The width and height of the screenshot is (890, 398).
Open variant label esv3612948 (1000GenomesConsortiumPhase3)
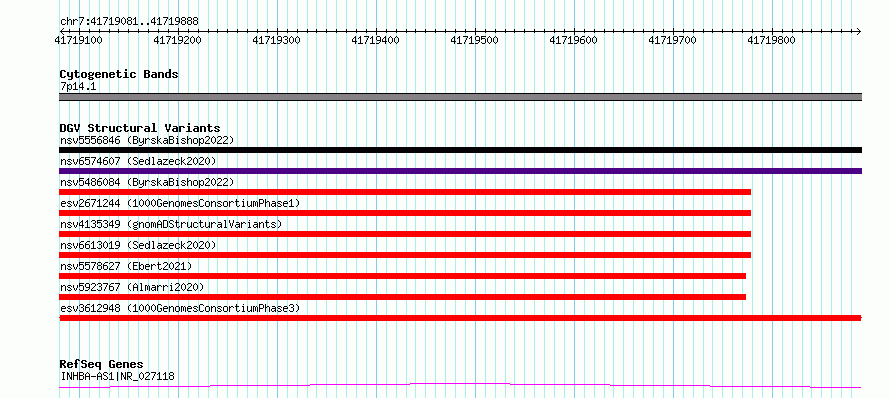tap(180, 308)
